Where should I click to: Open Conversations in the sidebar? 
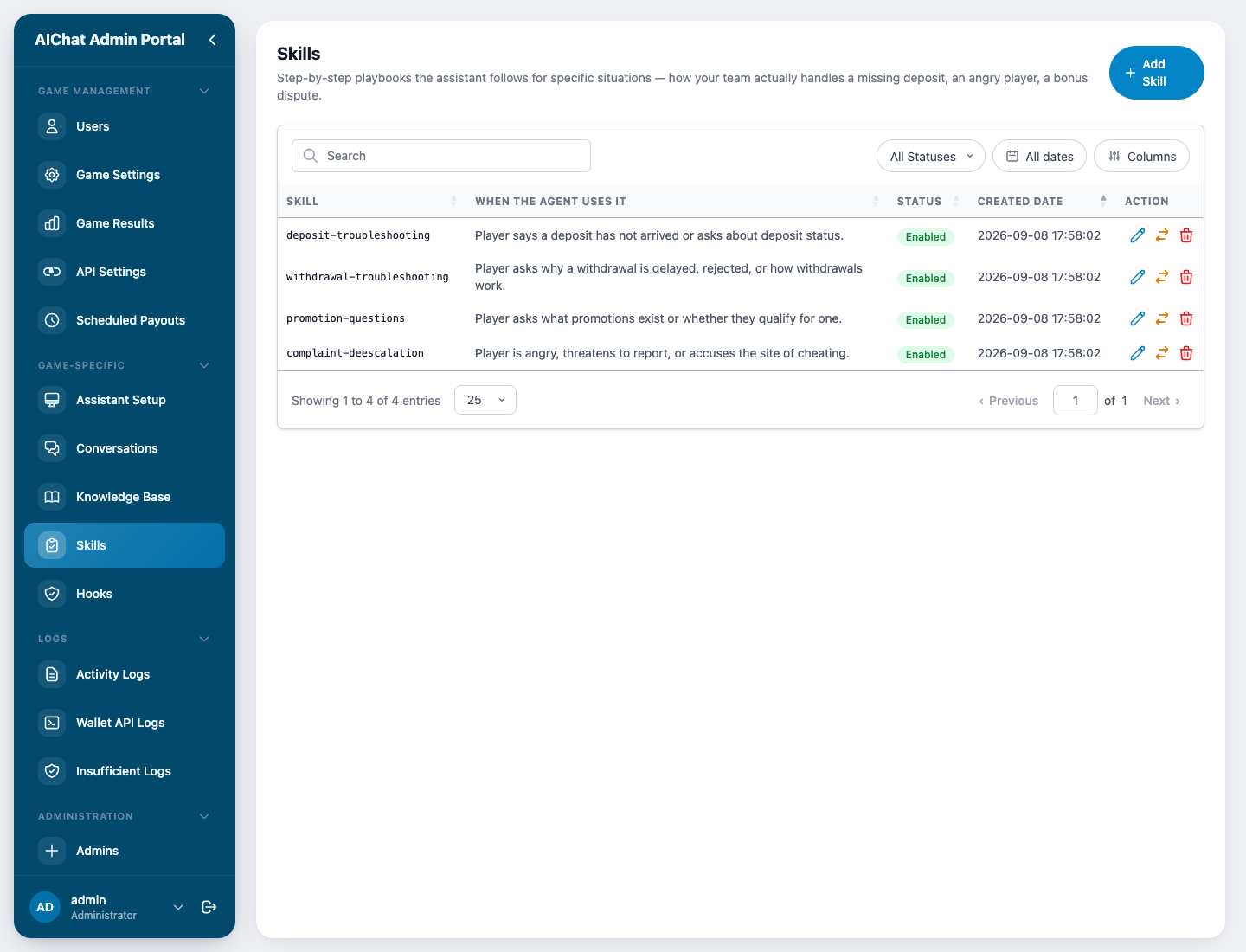(x=125, y=448)
